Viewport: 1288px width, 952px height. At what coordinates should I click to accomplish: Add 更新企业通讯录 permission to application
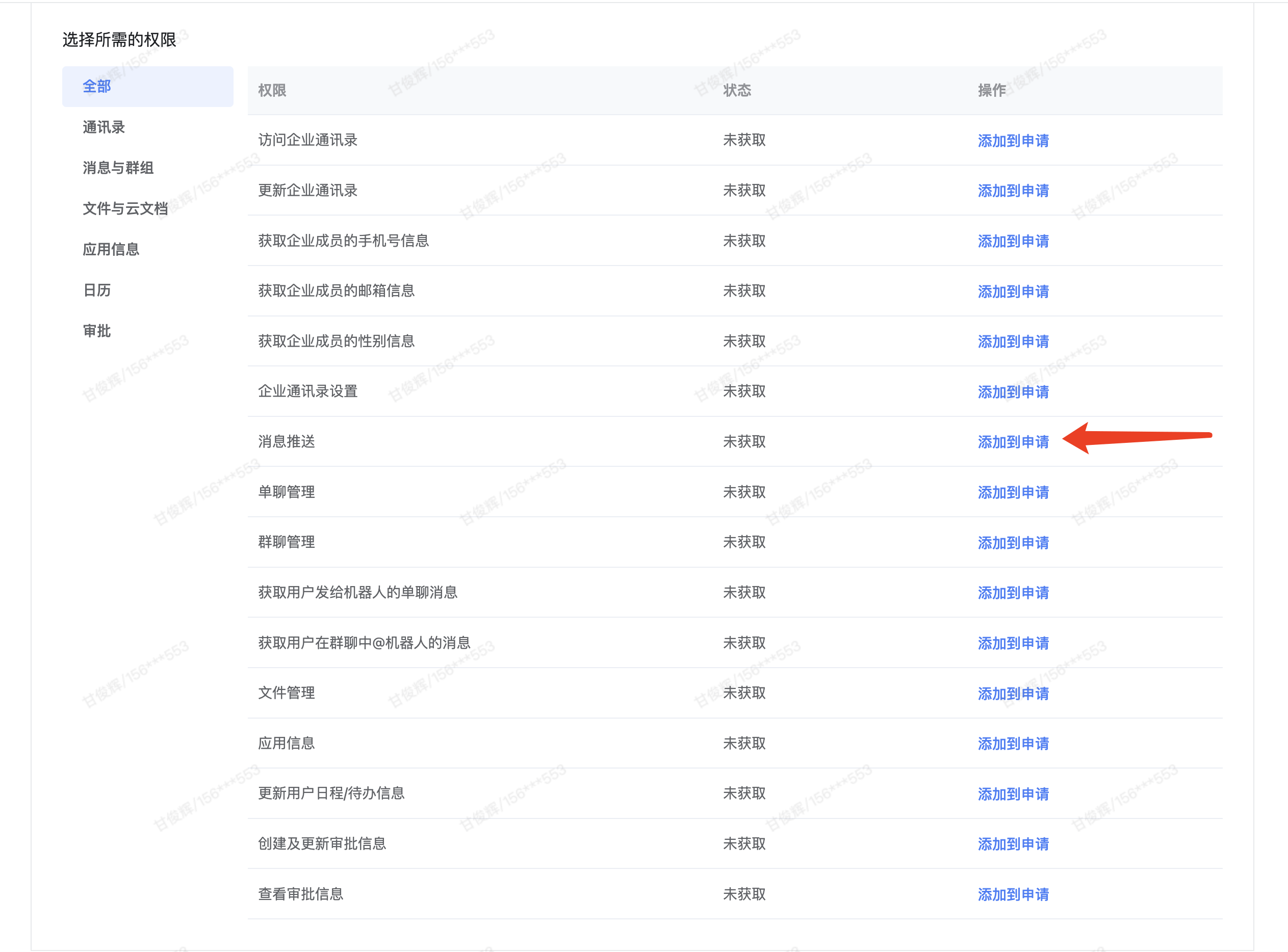(1014, 190)
